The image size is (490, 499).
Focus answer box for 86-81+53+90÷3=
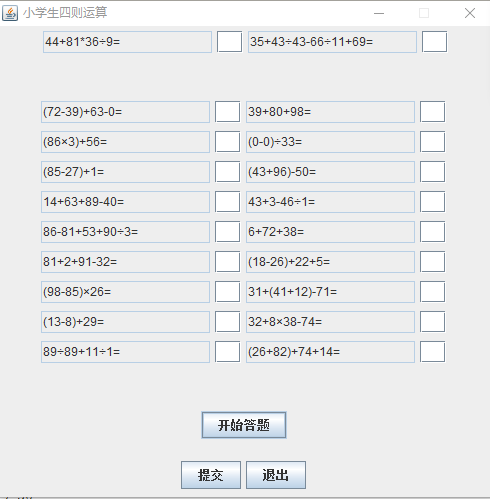pyautogui.click(x=227, y=232)
